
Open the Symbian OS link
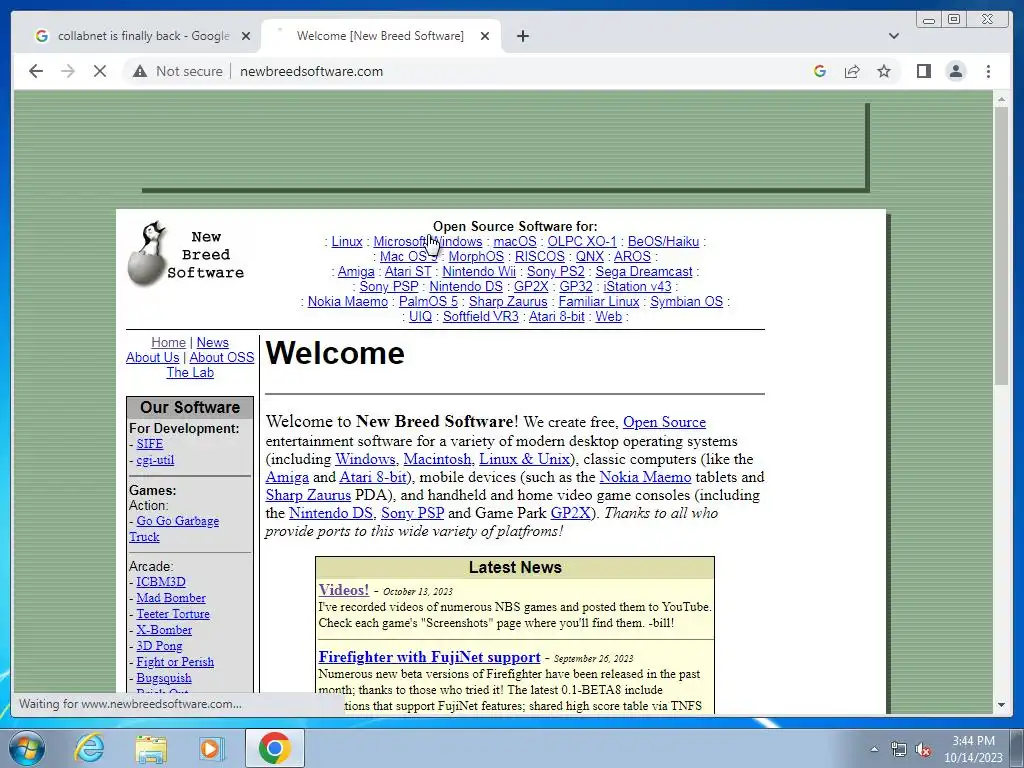click(686, 302)
